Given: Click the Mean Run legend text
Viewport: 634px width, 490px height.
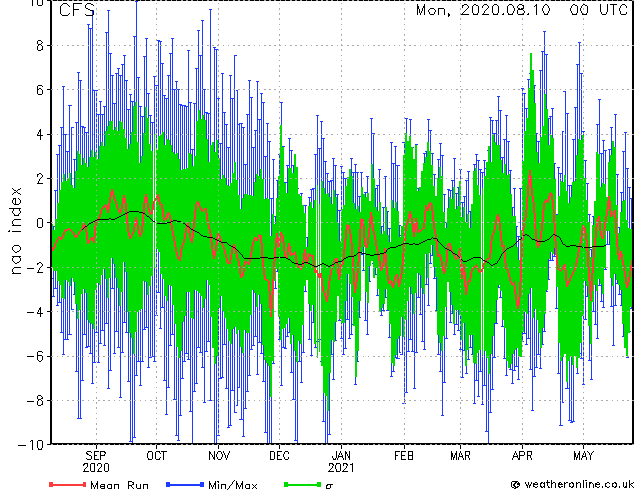Looking at the screenshot, I should 119,485.
